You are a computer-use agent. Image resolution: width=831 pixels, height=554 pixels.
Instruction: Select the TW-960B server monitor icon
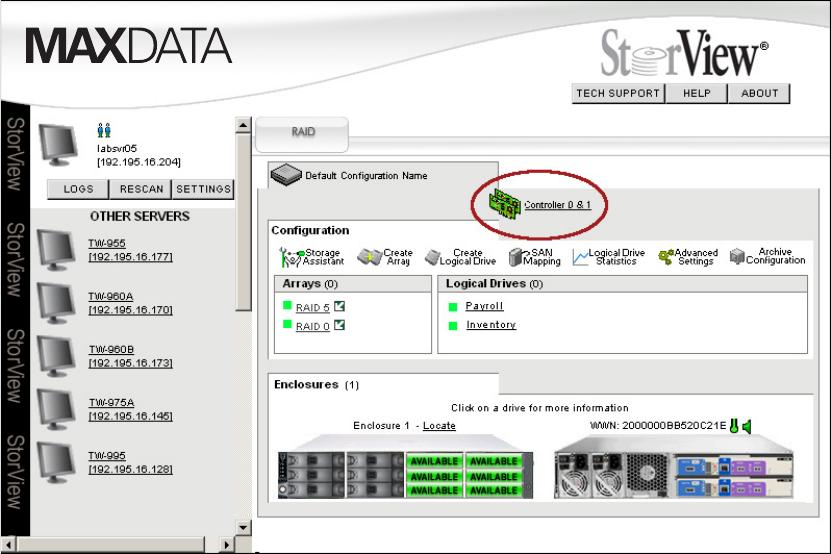(x=56, y=356)
